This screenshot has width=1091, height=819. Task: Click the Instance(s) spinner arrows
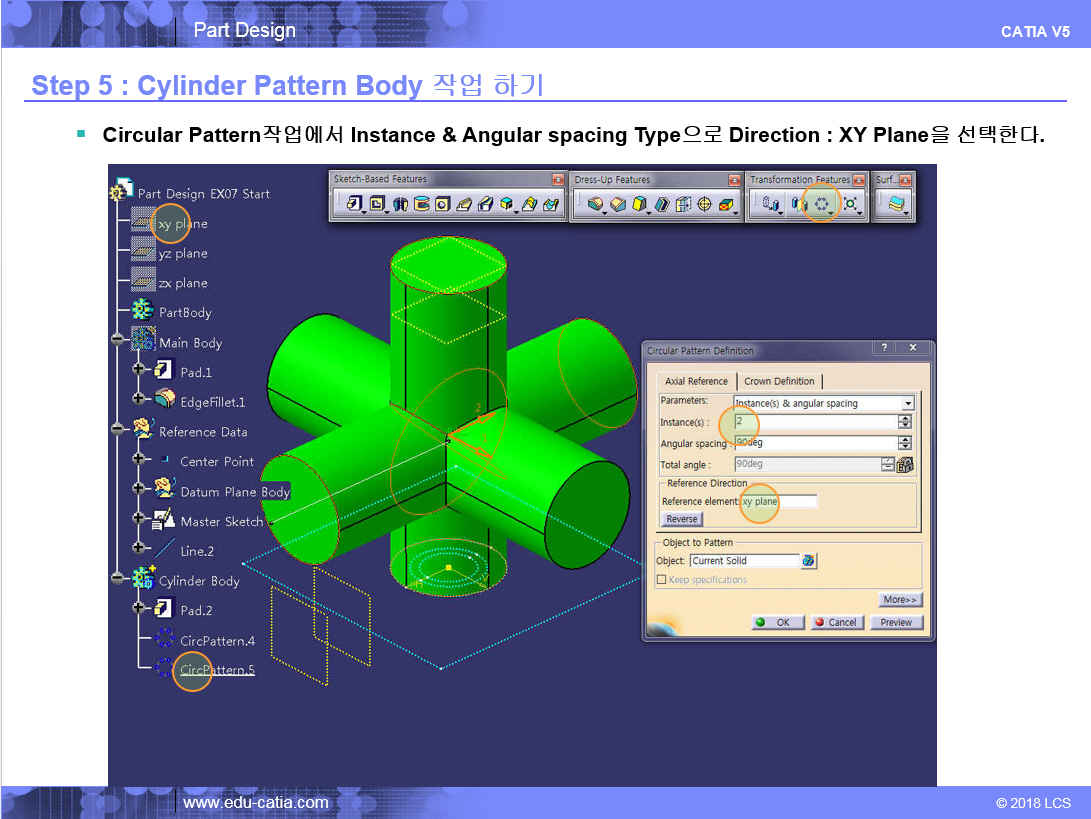click(905, 423)
